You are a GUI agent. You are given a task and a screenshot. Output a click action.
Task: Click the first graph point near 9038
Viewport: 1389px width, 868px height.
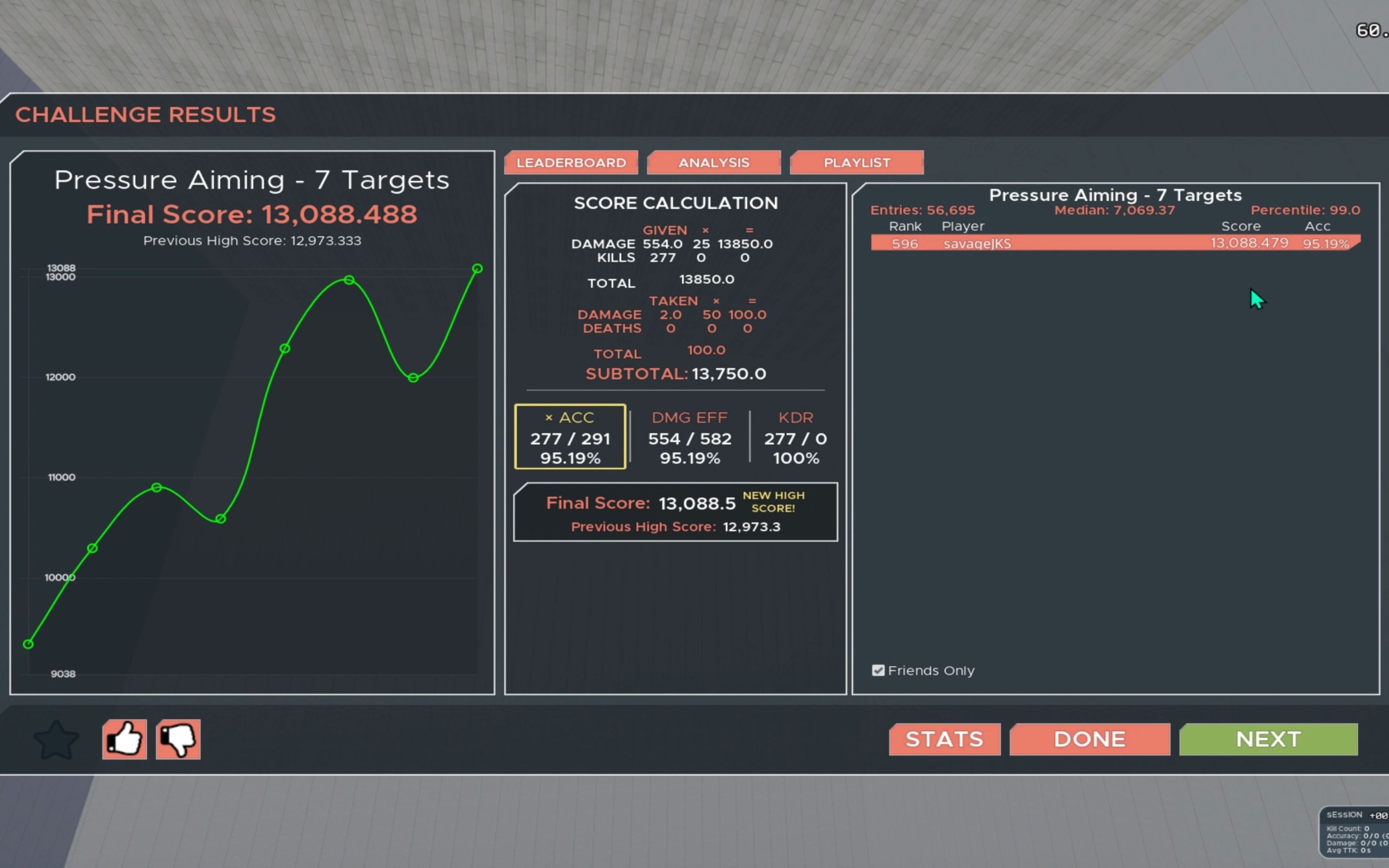coord(28,645)
